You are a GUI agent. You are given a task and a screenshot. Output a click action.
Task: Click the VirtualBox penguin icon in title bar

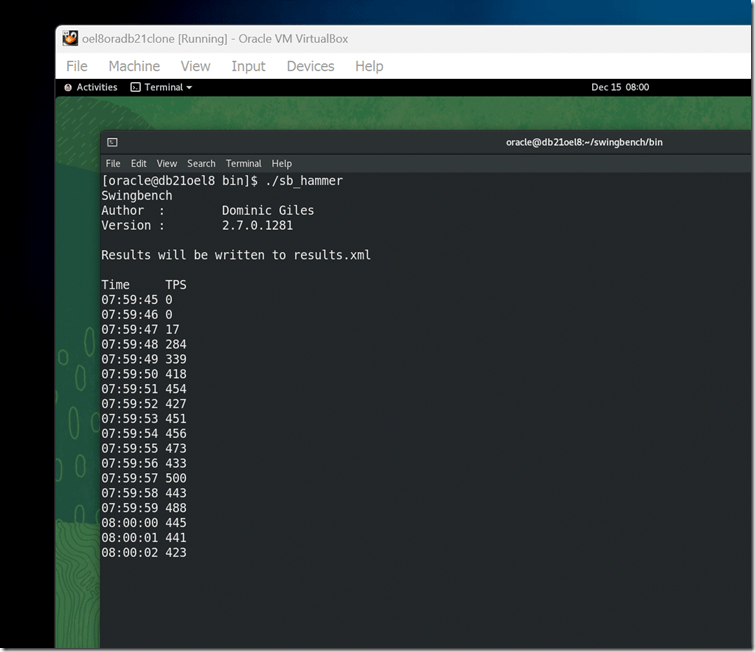point(70,39)
